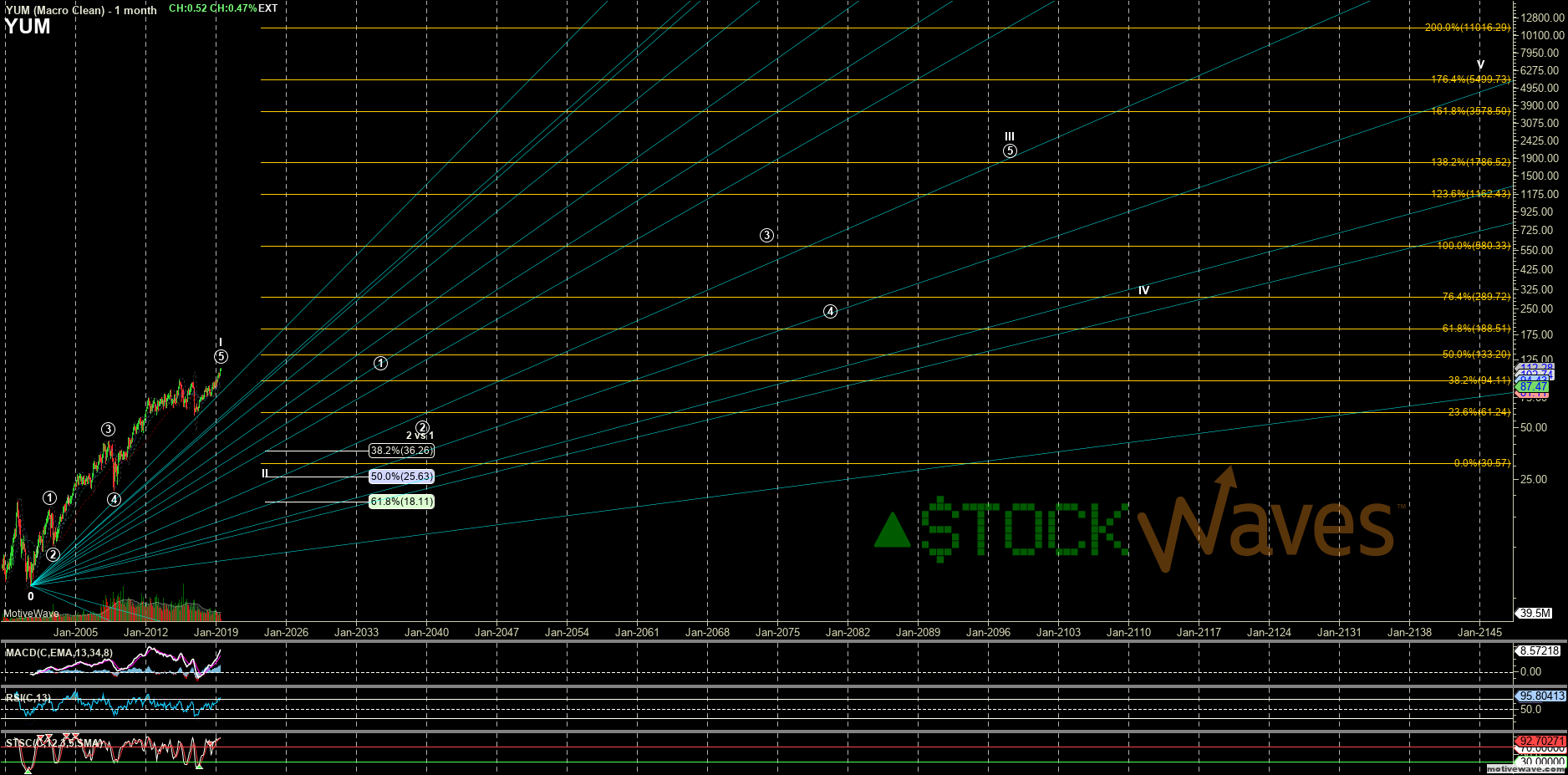
Task: Click the 12800.00 price axis value
Action: pyautogui.click(x=1543, y=18)
